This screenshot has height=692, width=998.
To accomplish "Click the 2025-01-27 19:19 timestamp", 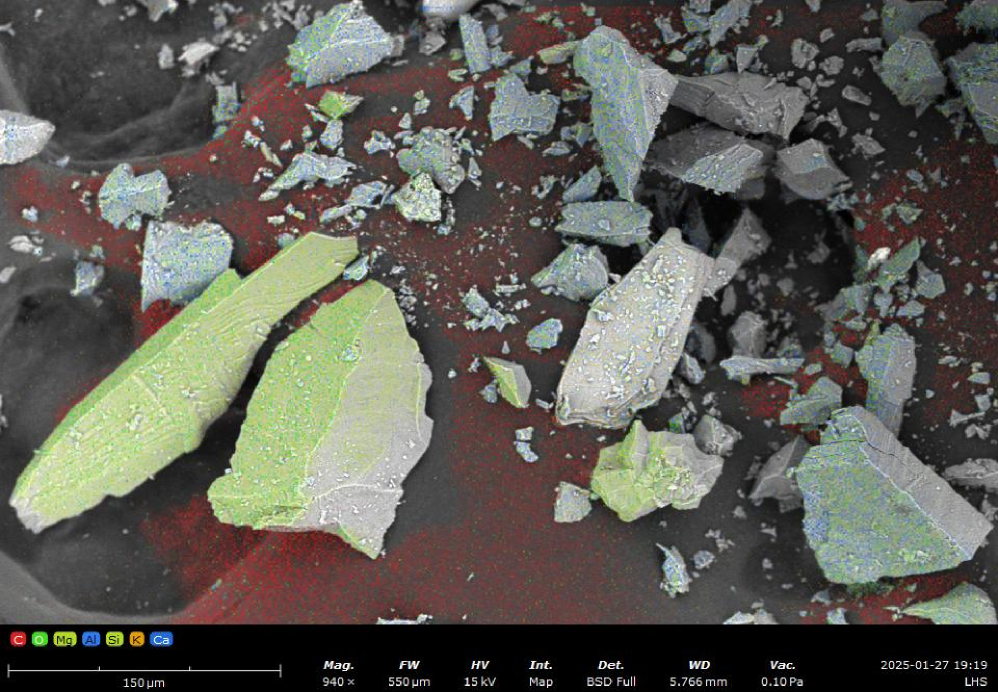I will pyautogui.click(x=933, y=665).
